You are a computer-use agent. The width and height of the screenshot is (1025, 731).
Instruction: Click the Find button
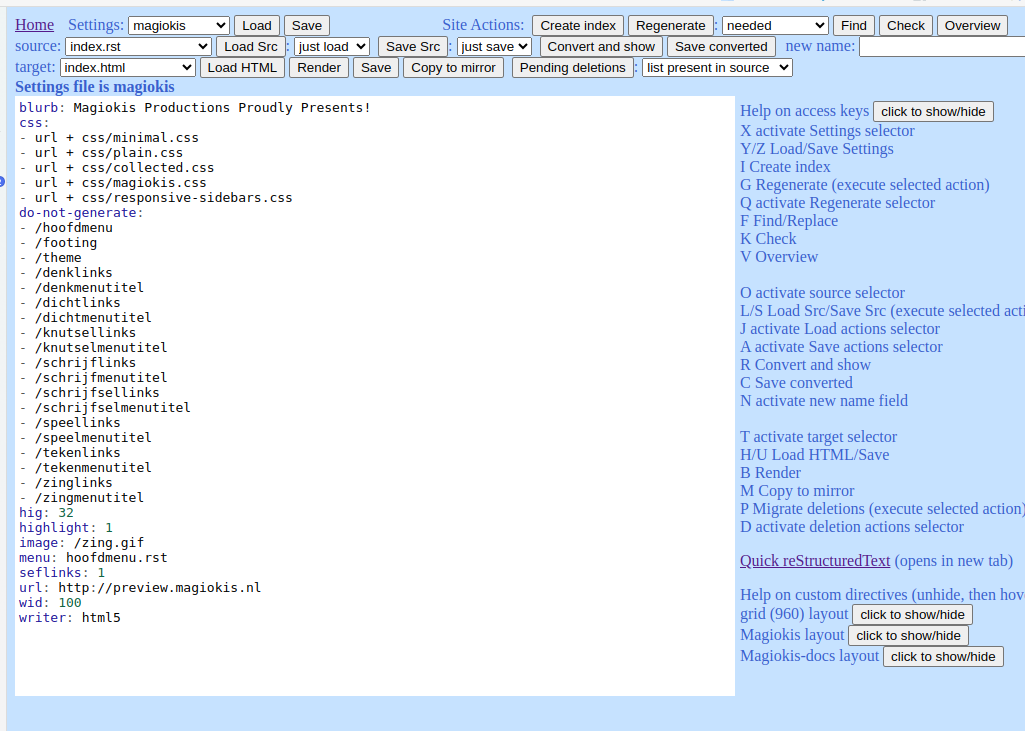(854, 26)
